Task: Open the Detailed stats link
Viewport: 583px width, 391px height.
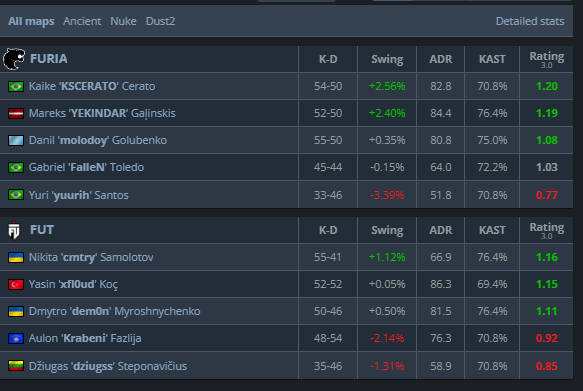Action: coord(530,21)
